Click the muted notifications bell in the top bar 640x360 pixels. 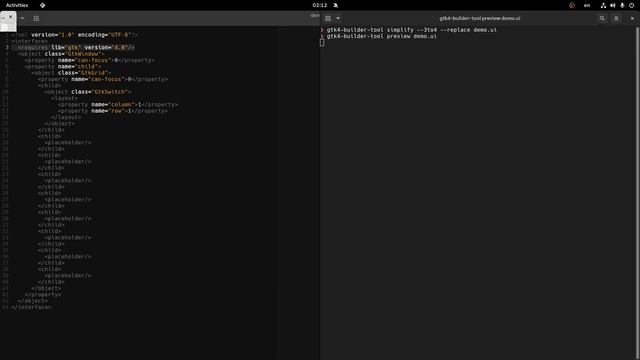[x=336, y=5]
